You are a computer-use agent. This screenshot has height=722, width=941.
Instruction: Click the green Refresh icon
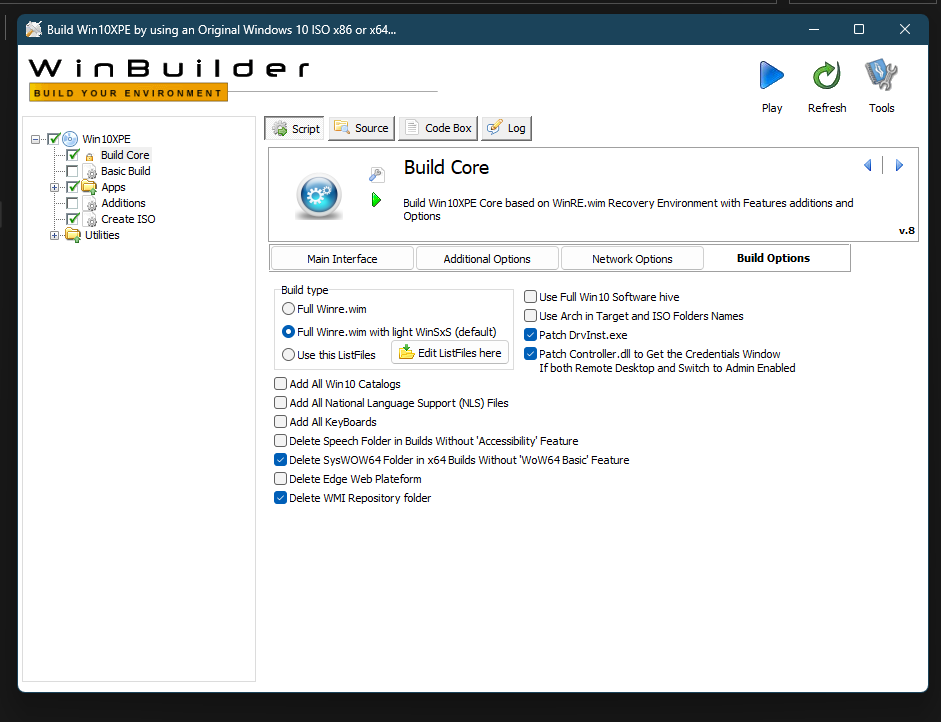(x=826, y=76)
